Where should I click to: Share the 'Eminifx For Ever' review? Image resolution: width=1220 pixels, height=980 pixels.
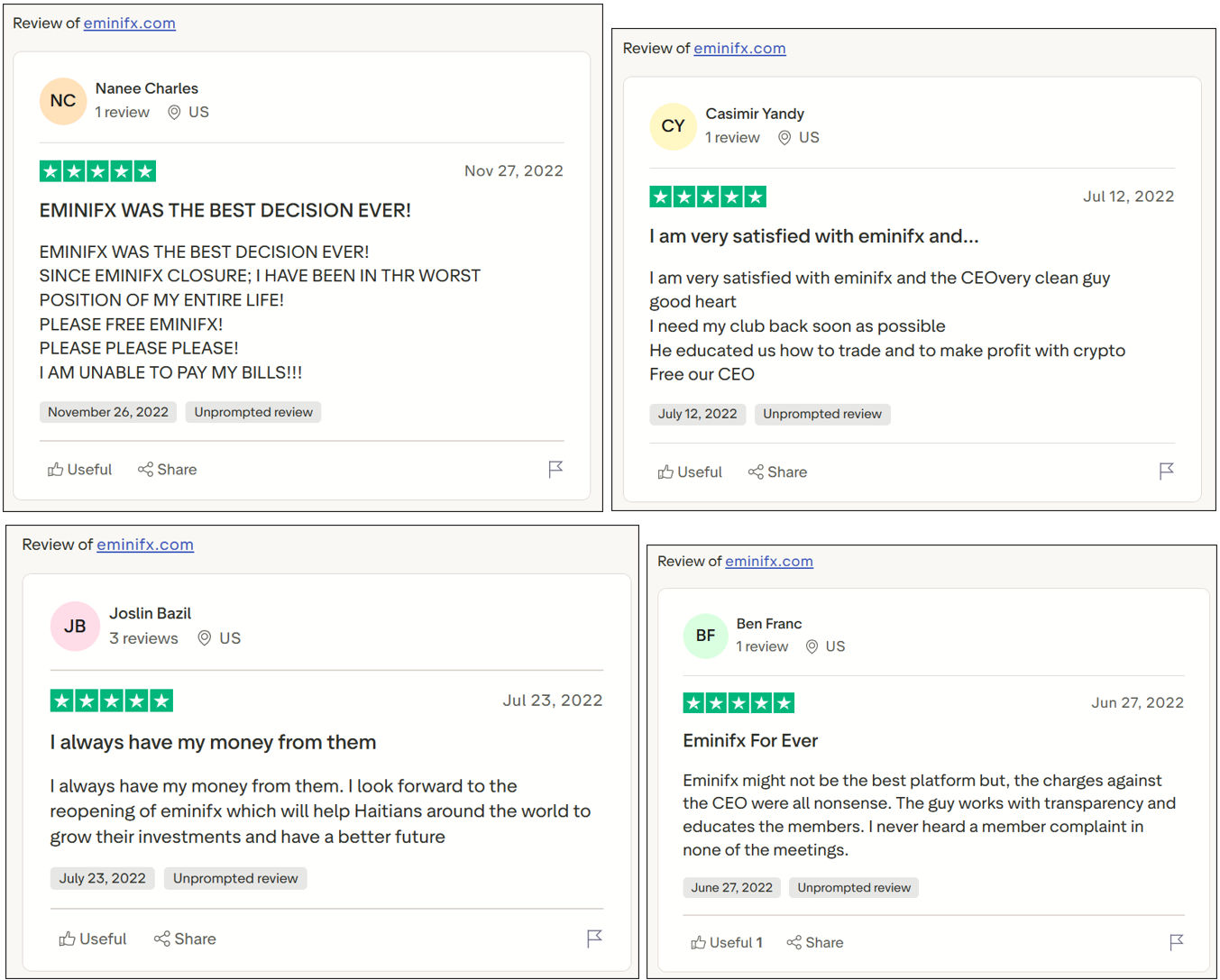[x=815, y=943]
